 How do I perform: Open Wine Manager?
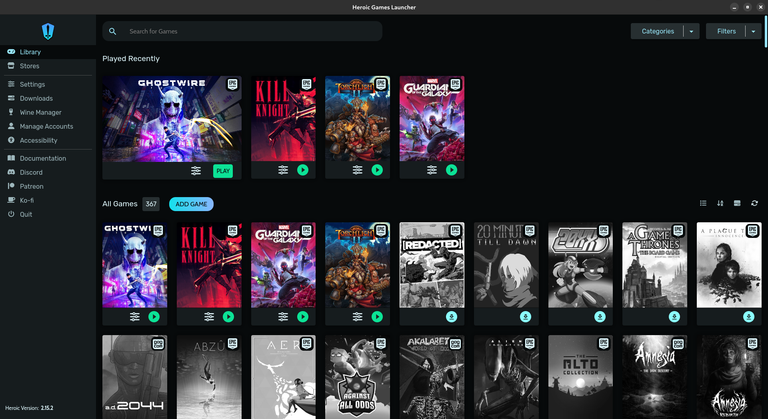point(48,112)
